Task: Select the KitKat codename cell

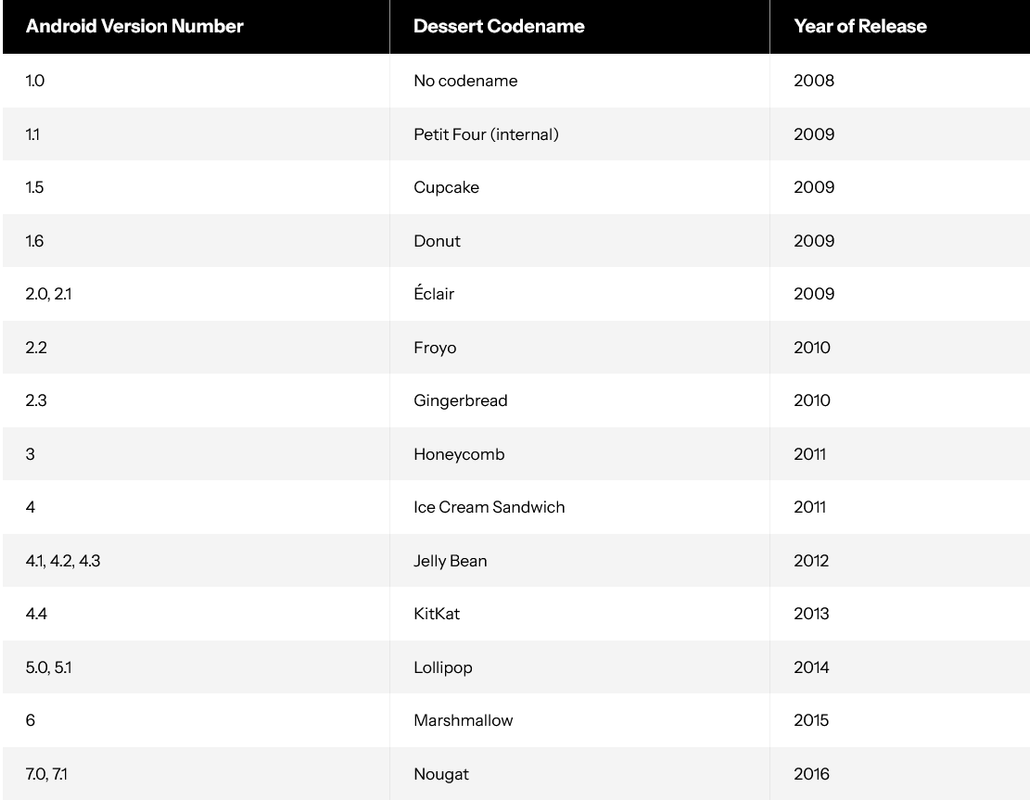Action: pyautogui.click(x=579, y=613)
